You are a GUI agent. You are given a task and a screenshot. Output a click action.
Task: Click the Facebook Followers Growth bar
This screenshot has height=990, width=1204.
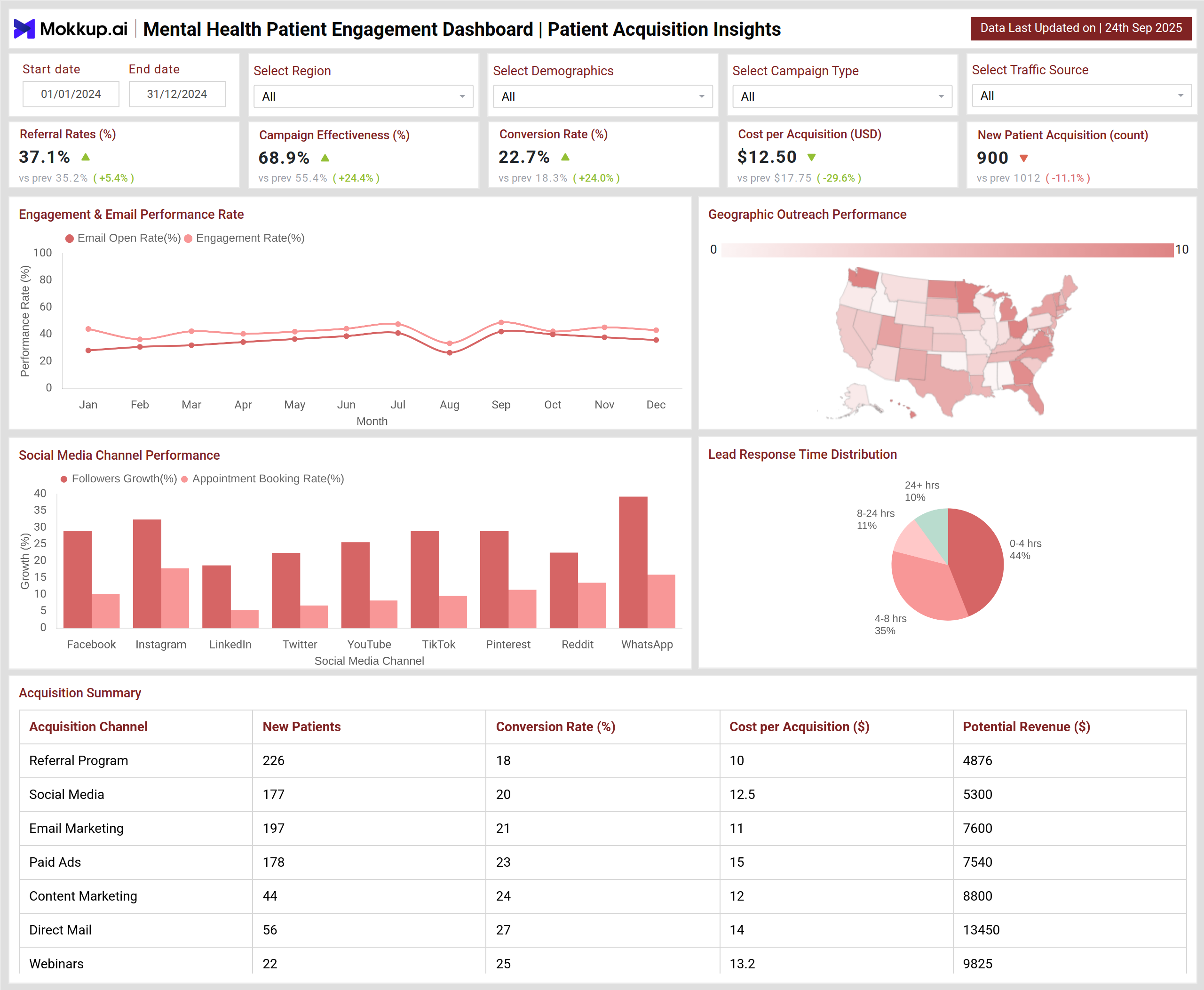[x=78, y=579]
